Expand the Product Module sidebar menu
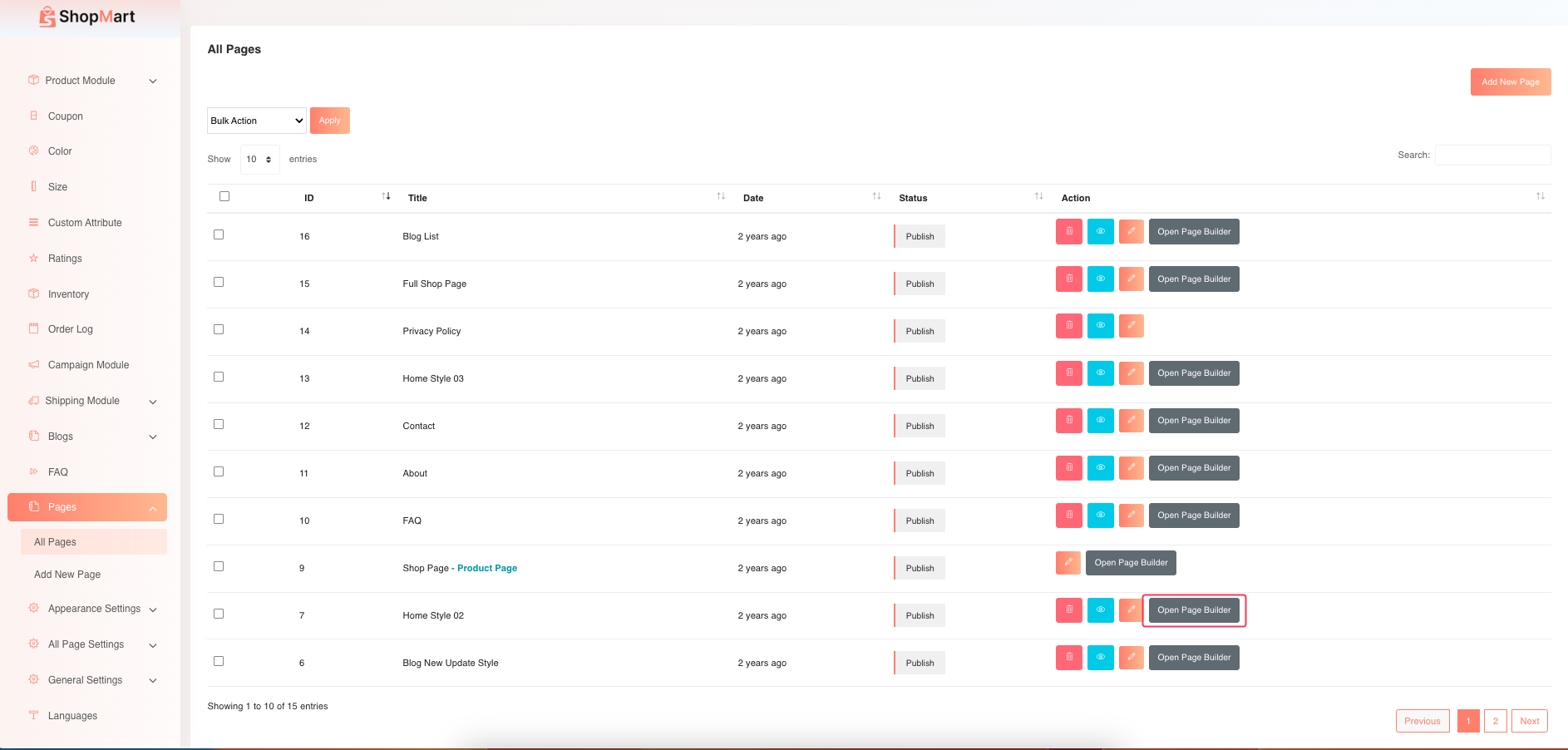The width and height of the screenshot is (1568, 750). tap(91, 81)
